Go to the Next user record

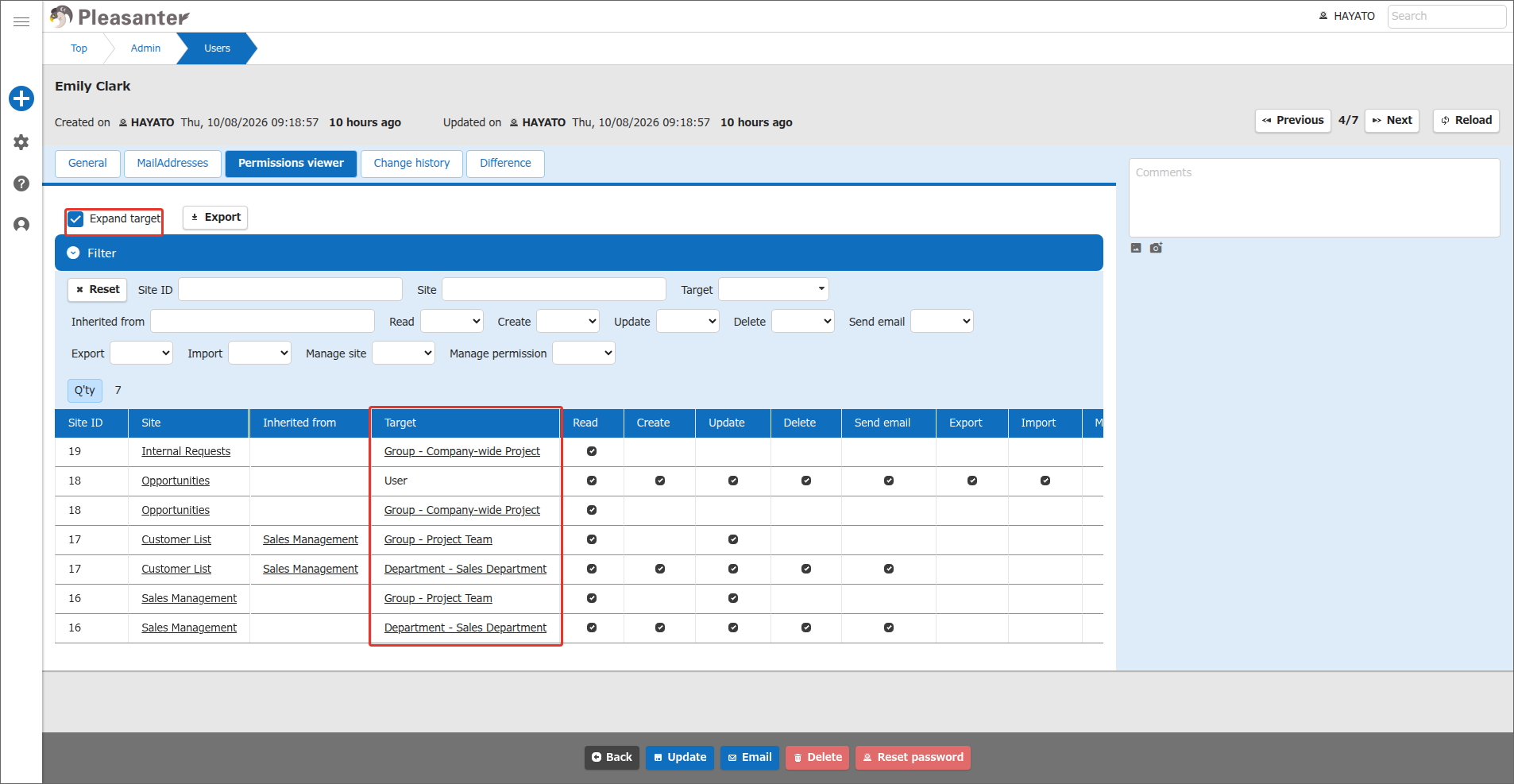click(1392, 120)
